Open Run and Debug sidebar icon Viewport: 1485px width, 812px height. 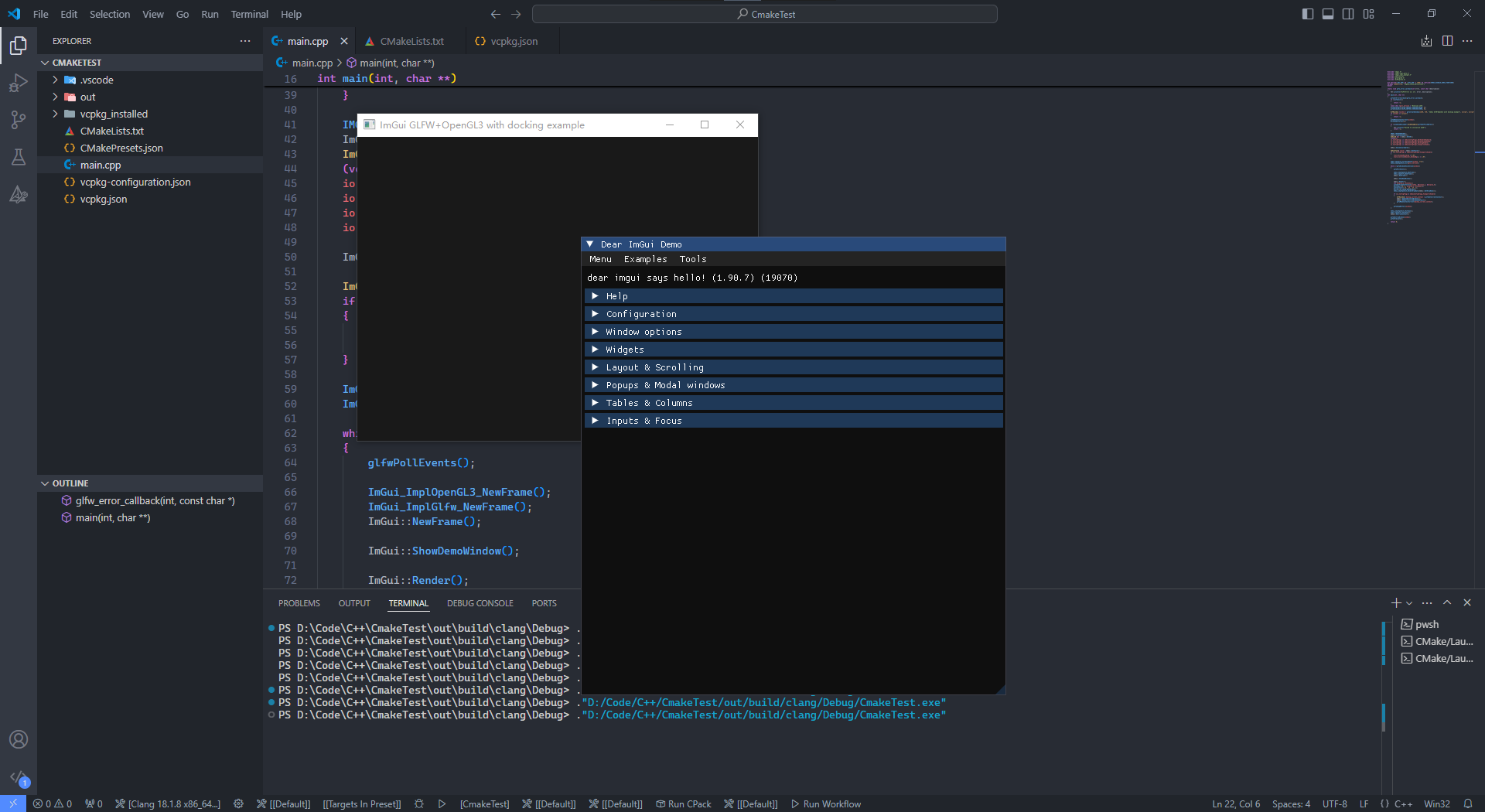(x=19, y=83)
